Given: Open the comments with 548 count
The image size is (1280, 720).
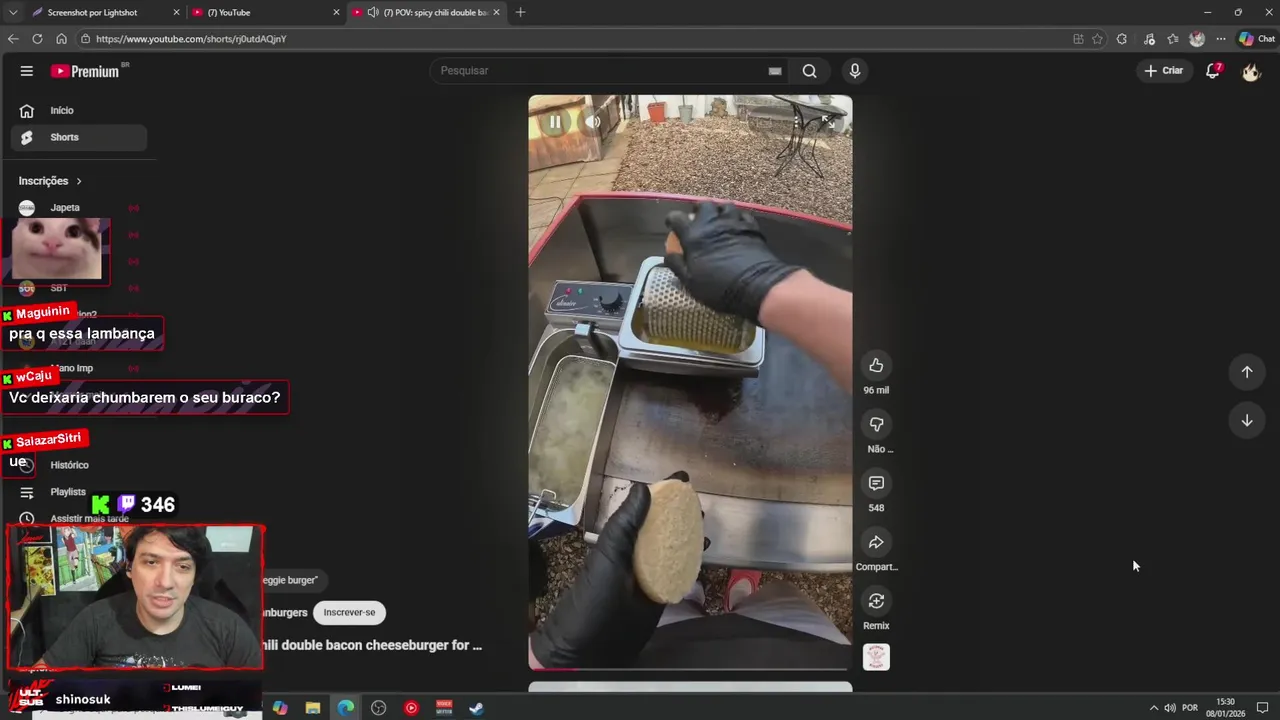Looking at the screenshot, I should coord(876,484).
